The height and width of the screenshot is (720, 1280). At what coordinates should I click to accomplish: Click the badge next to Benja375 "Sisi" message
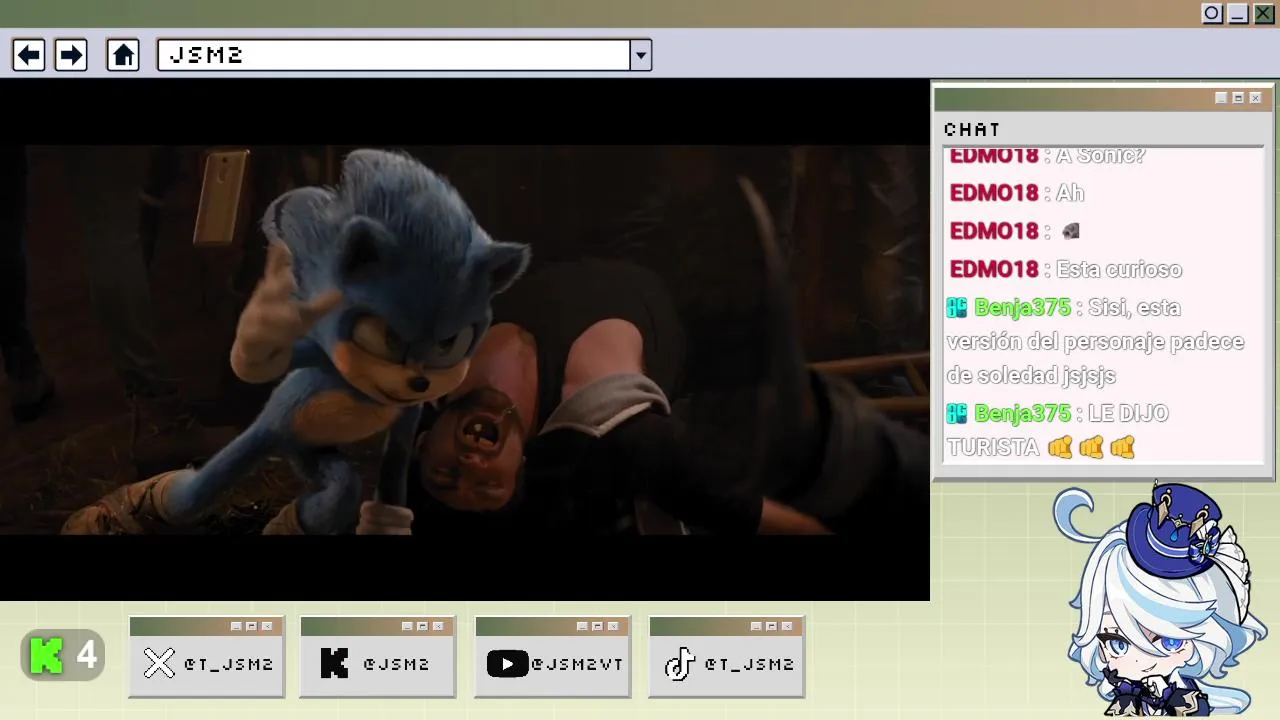(x=957, y=307)
